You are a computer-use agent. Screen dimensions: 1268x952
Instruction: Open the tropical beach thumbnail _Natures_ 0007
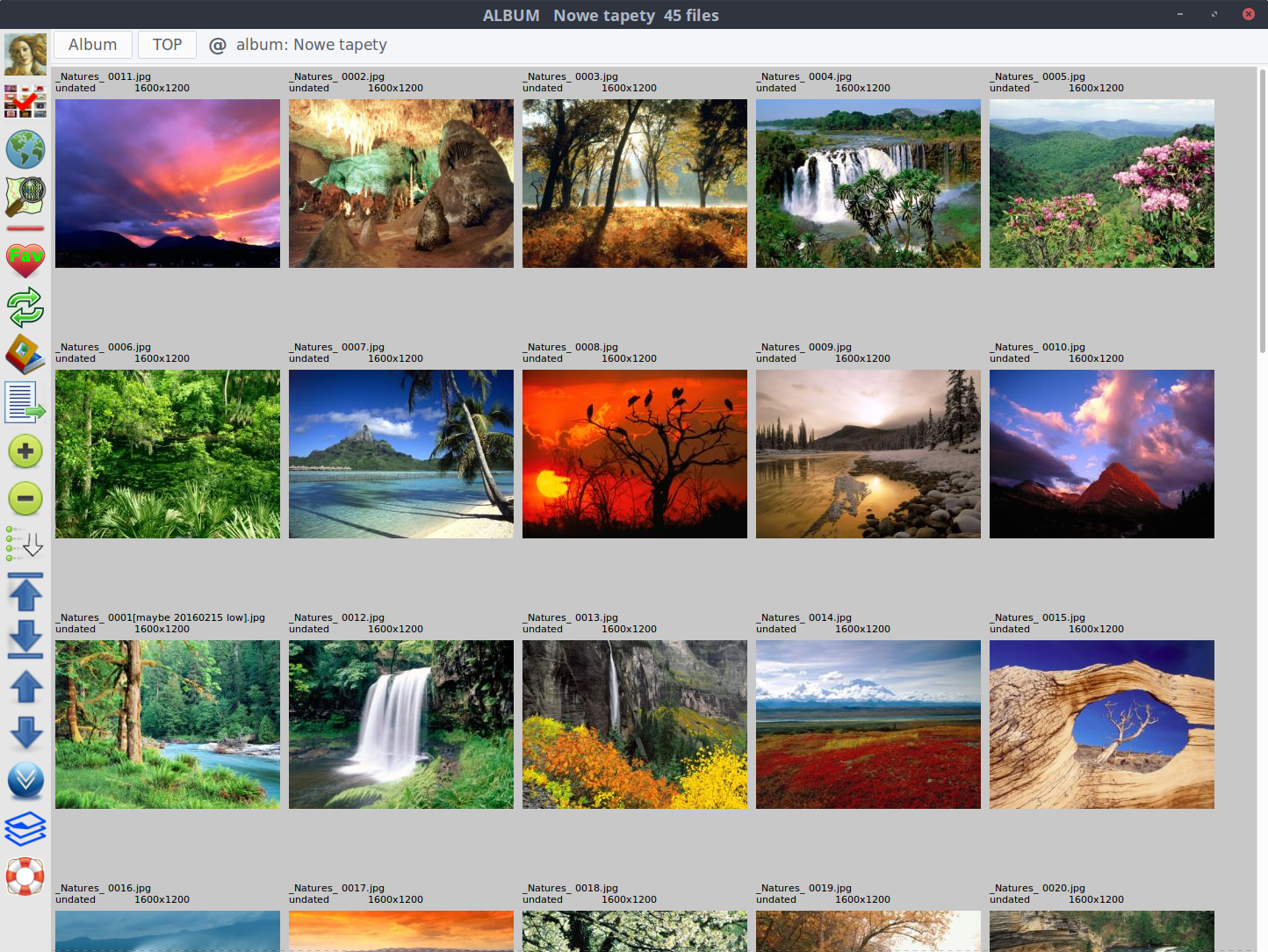click(401, 454)
